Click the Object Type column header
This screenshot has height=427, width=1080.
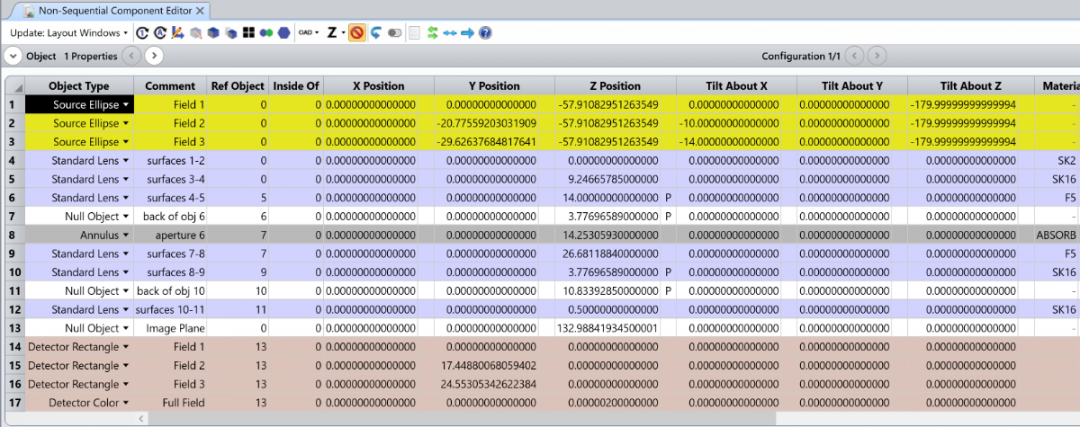(x=79, y=86)
